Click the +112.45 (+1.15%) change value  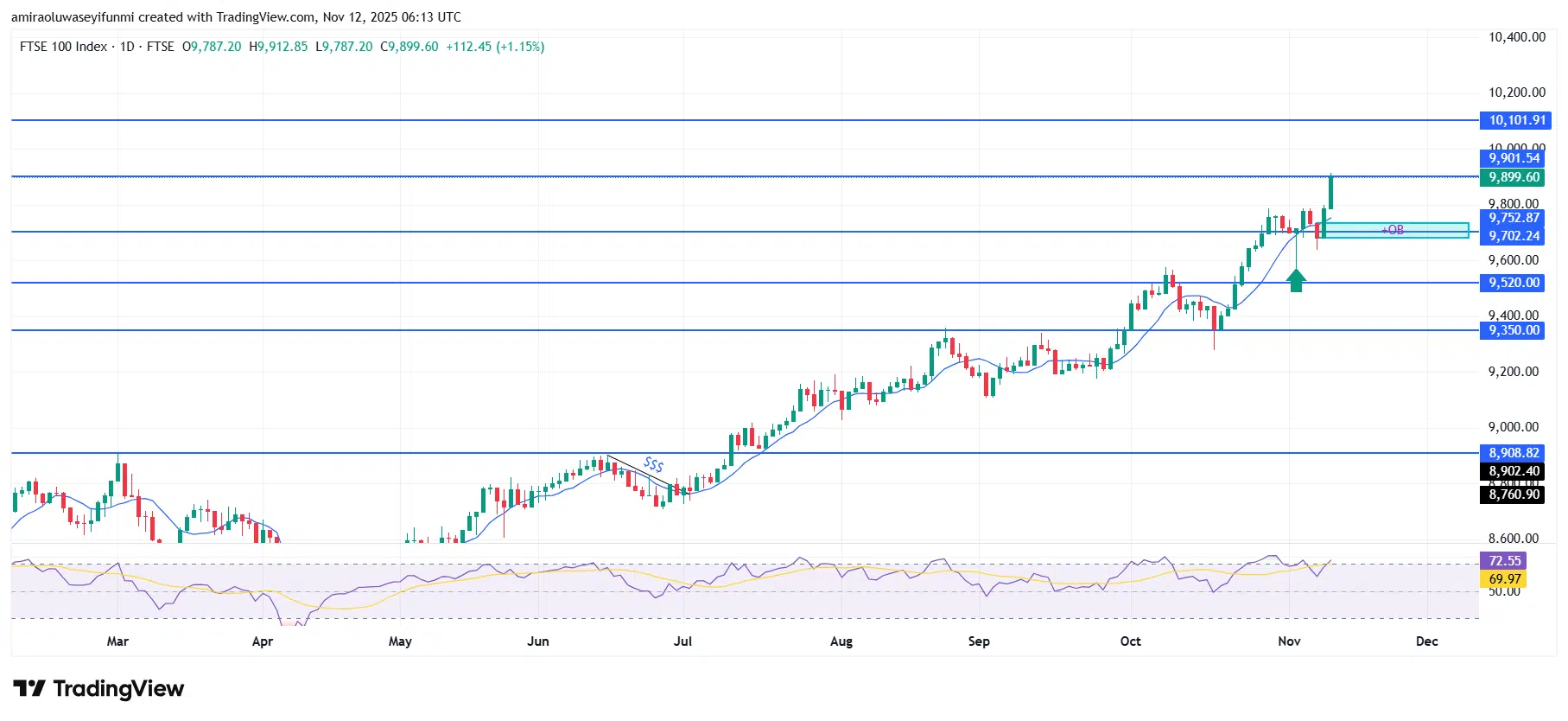[x=495, y=47]
